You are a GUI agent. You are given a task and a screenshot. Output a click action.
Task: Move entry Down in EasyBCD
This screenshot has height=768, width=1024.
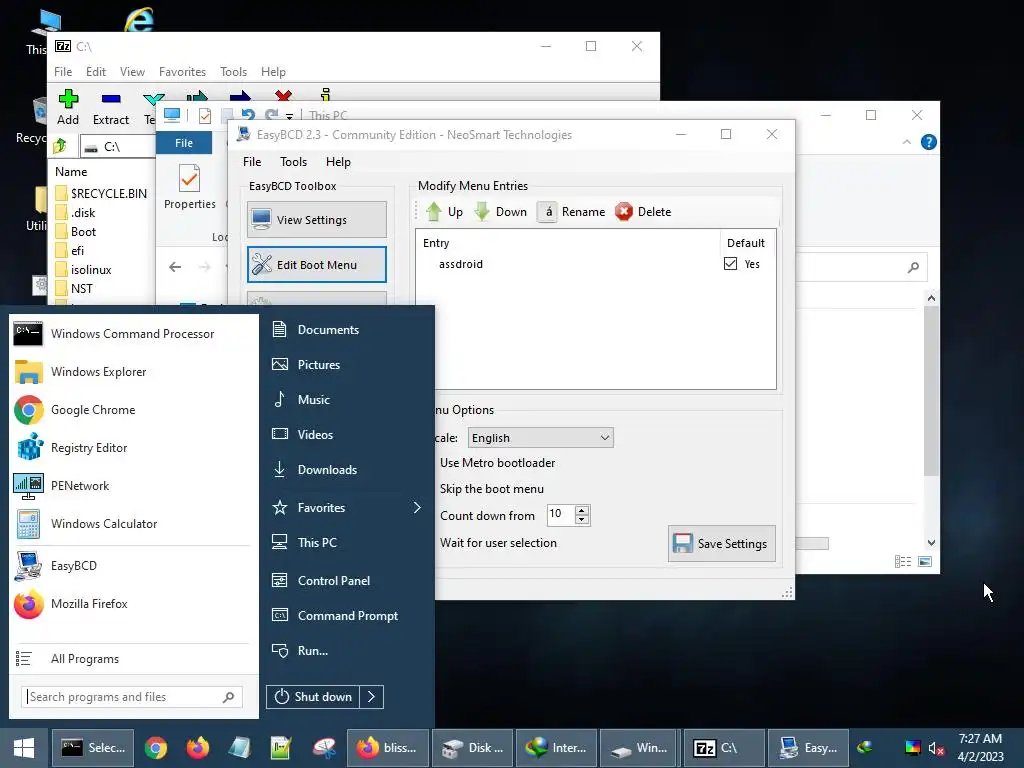500,212
